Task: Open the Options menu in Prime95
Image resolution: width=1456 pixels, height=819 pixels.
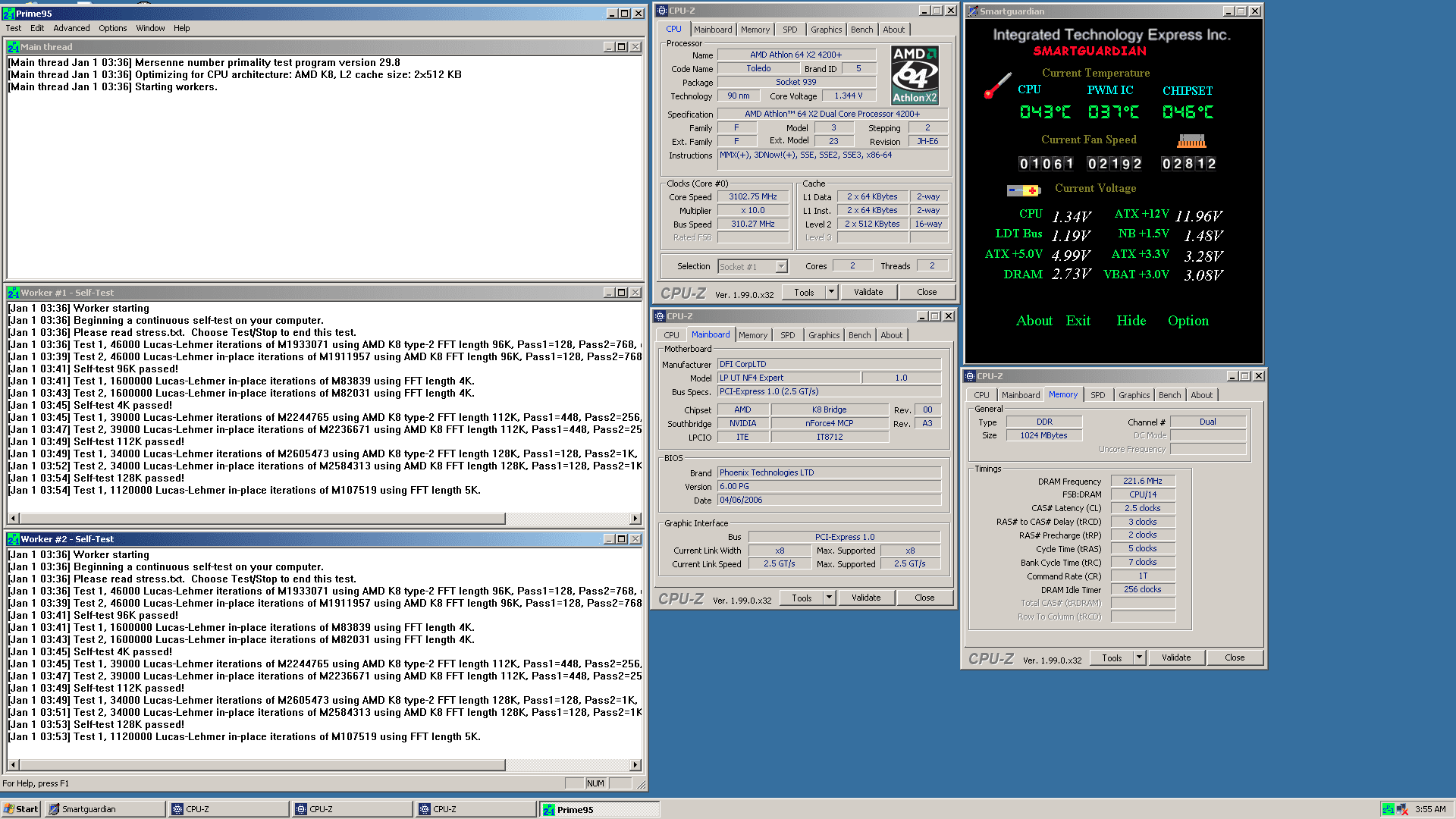Action: point(113,28)
